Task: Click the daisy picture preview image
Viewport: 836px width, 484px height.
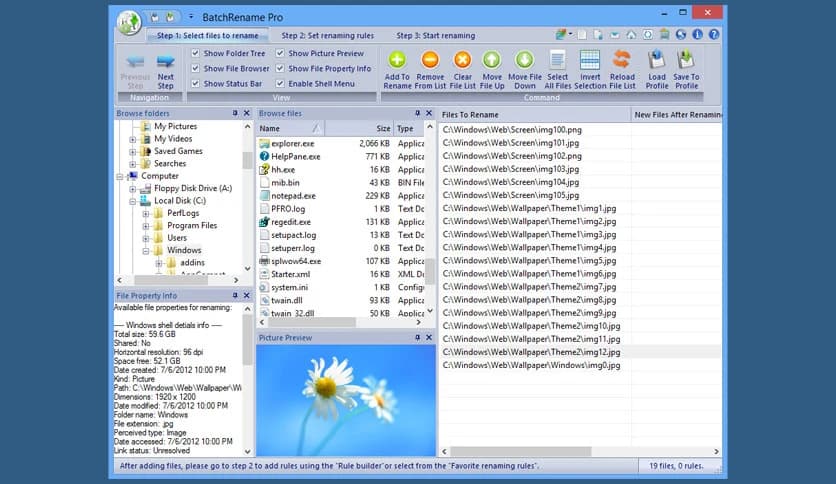Action: (346, 400)
